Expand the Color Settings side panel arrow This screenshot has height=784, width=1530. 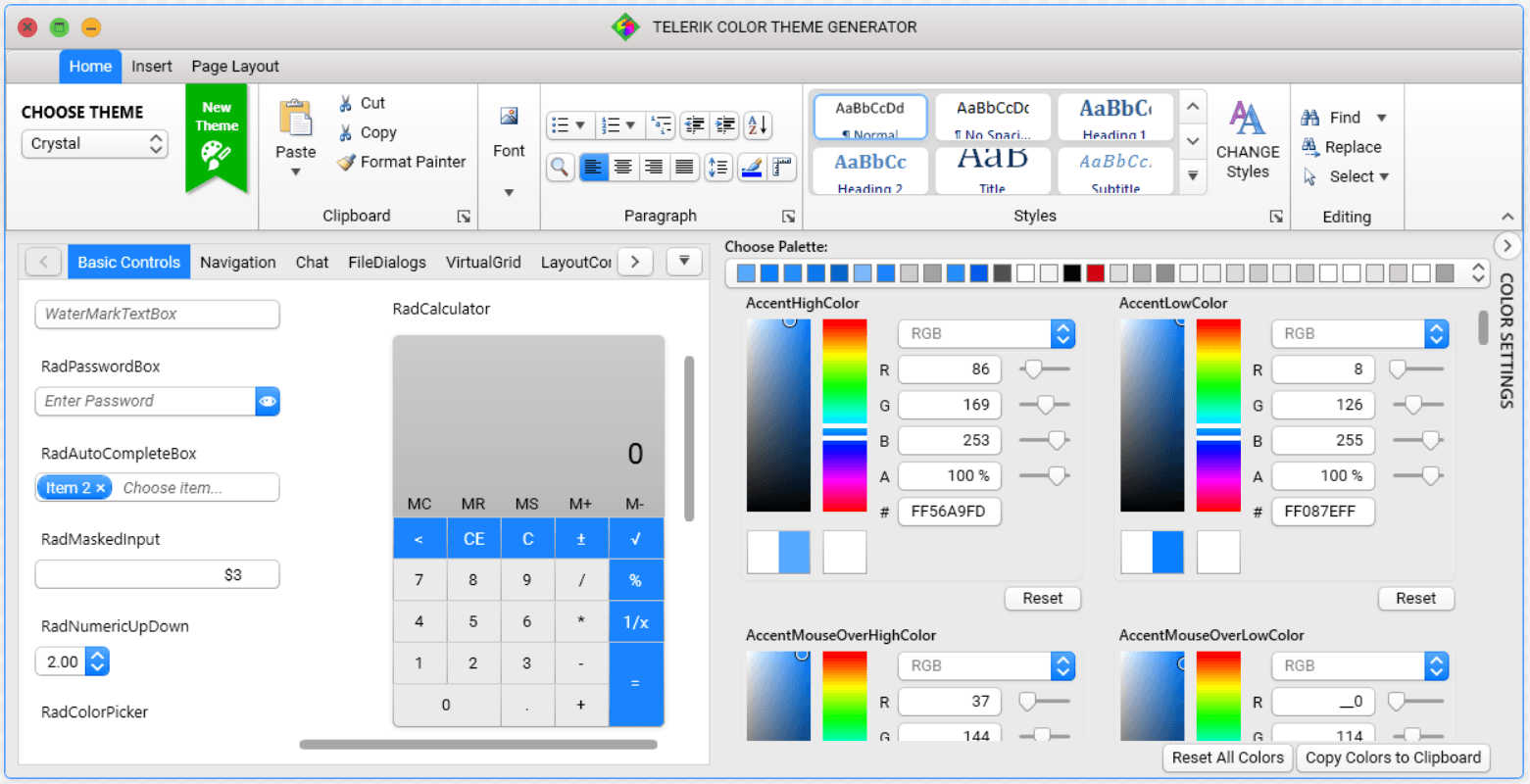pos(1507,246)
